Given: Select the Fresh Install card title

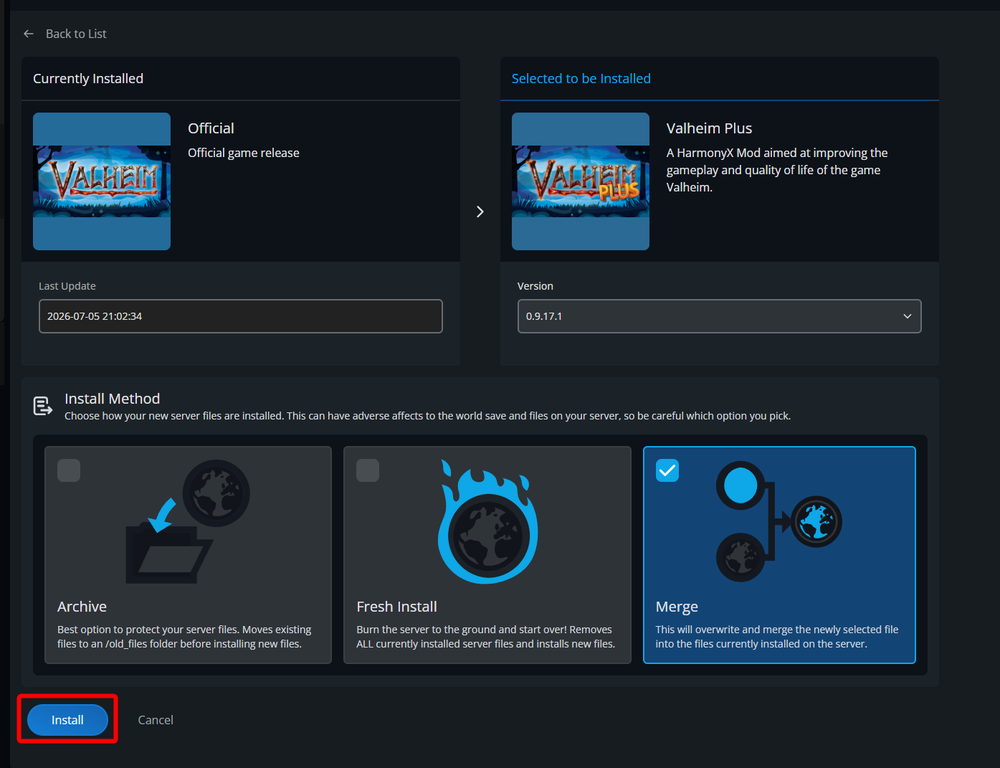Looking at the screenshot, I should pos(397,607).
